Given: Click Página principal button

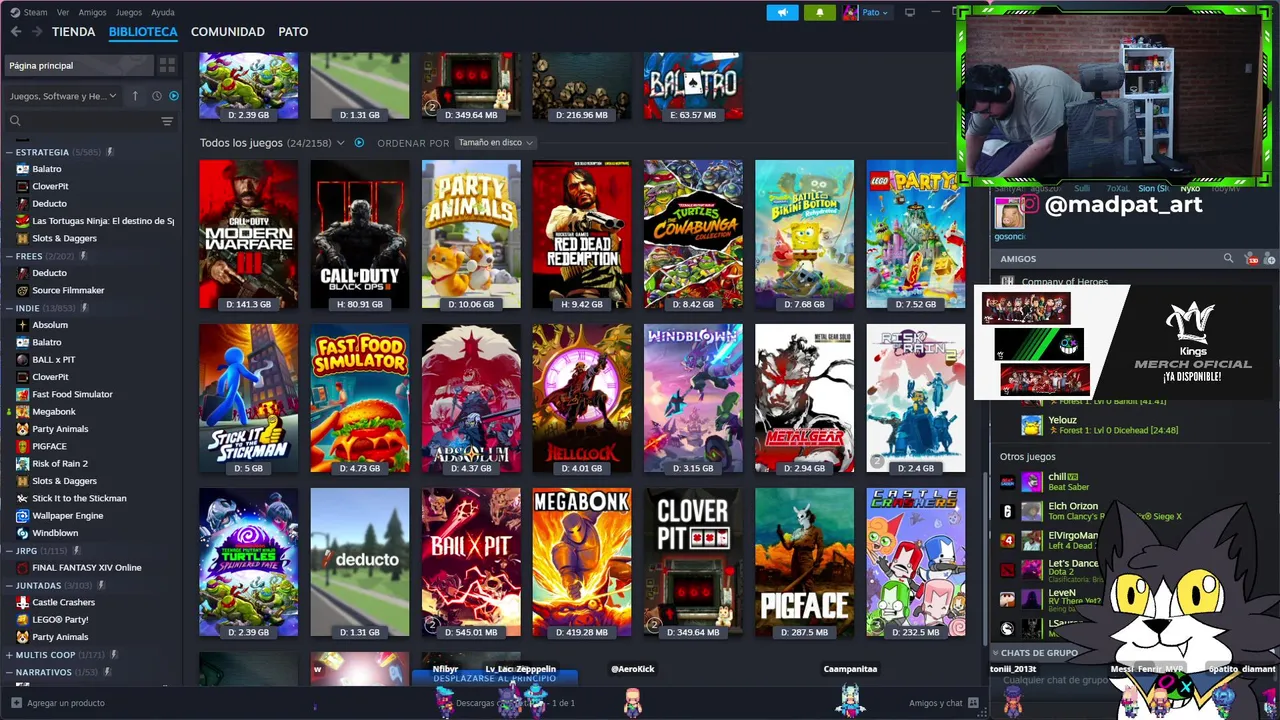Looking at the screenshot, I should click(78, 65).
